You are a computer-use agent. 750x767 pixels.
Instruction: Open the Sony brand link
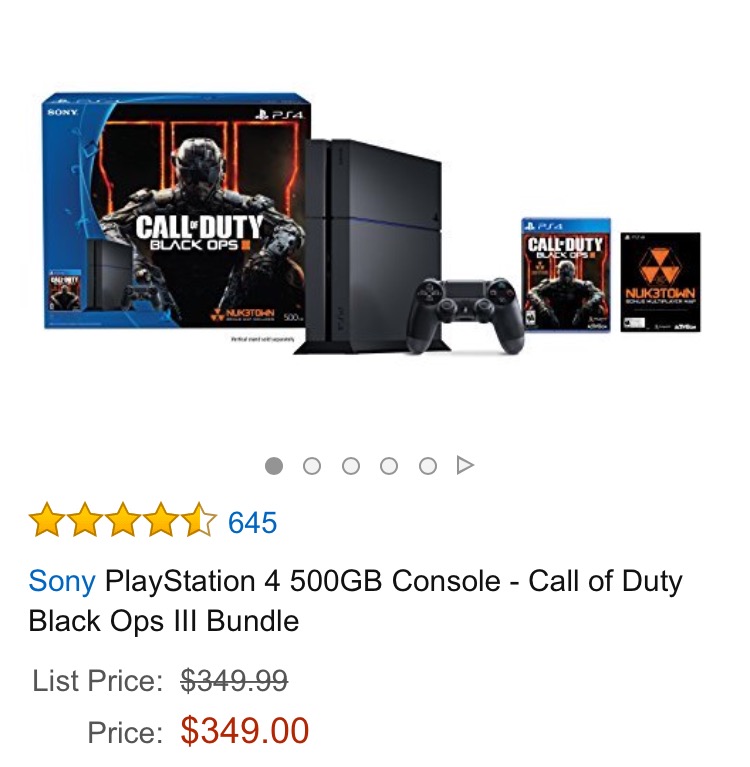coord(62,581)
